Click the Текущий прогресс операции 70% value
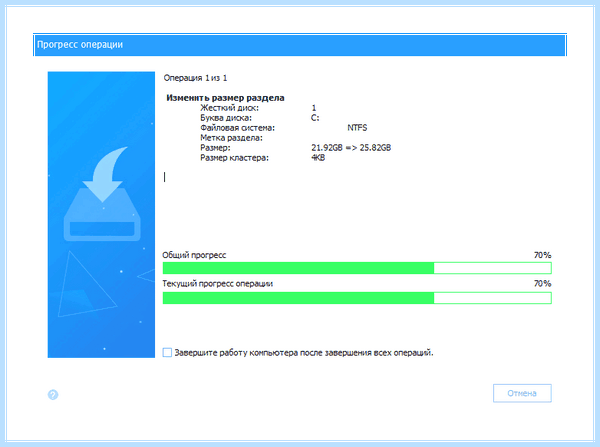This screenshot has height=447, width=600. pyautogui.click(x=543, y=284)
